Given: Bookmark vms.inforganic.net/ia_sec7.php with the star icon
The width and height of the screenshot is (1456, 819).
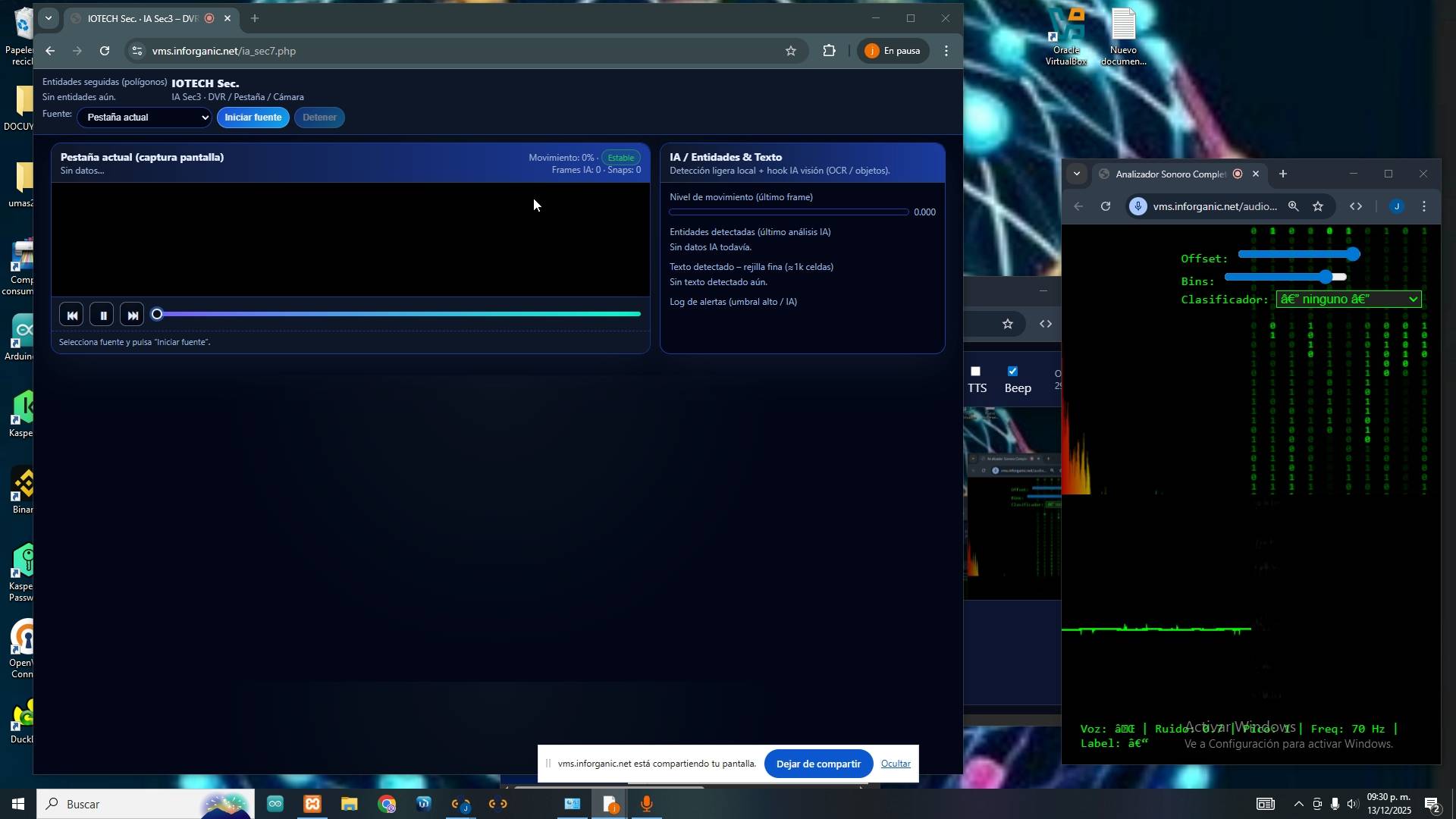Looking at the screenshot, I should (x=790, y=52).
